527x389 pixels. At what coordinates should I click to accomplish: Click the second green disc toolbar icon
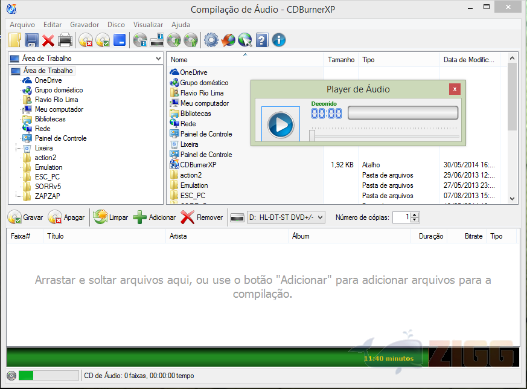click(x=191, y=40)
